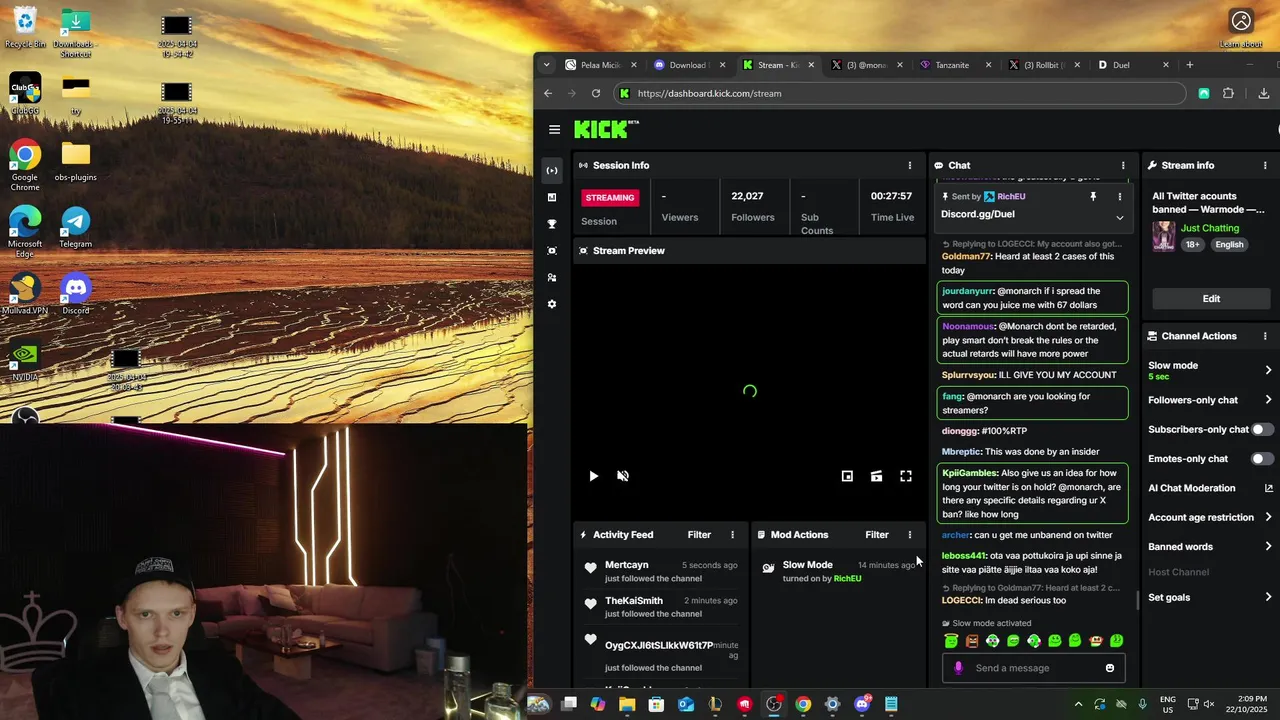The image size is (1280, 720).
Task: Toggle theater mode in stream preview
Action: 876,476
